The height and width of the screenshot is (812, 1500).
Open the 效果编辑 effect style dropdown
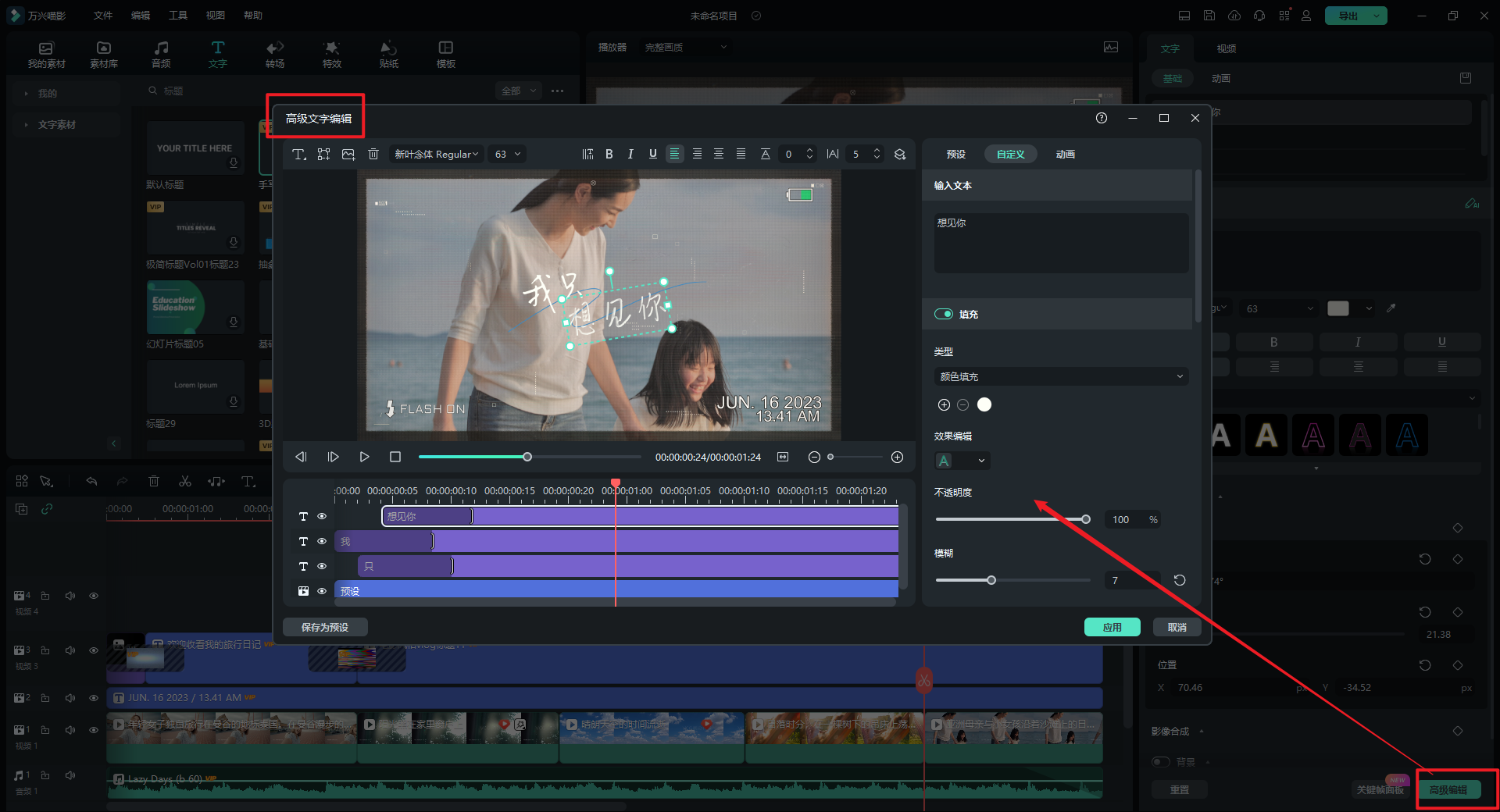point(962,461)
